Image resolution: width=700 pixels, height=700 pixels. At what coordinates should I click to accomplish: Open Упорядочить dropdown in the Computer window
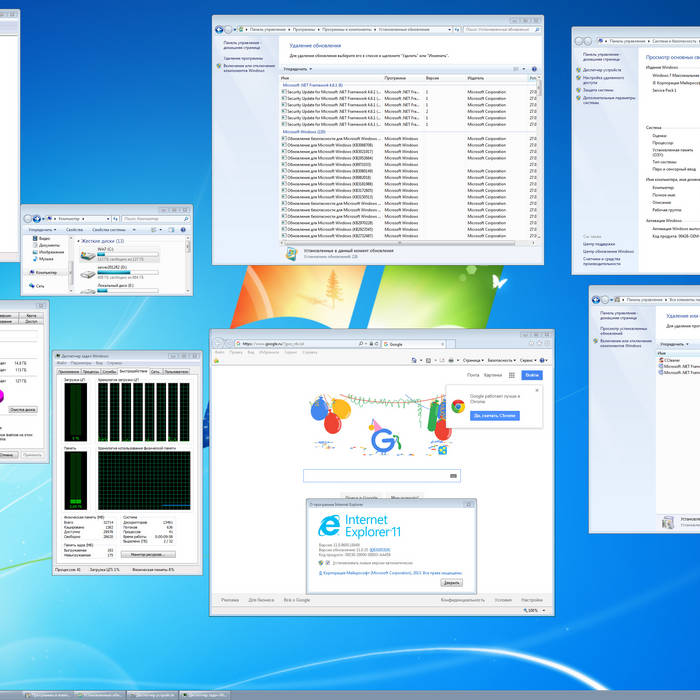(x=42, y=230)
